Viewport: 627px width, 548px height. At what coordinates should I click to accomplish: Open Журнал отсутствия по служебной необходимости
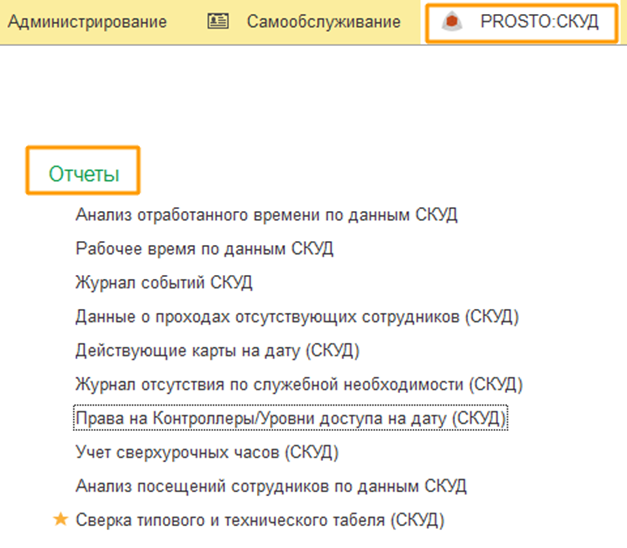299,384
